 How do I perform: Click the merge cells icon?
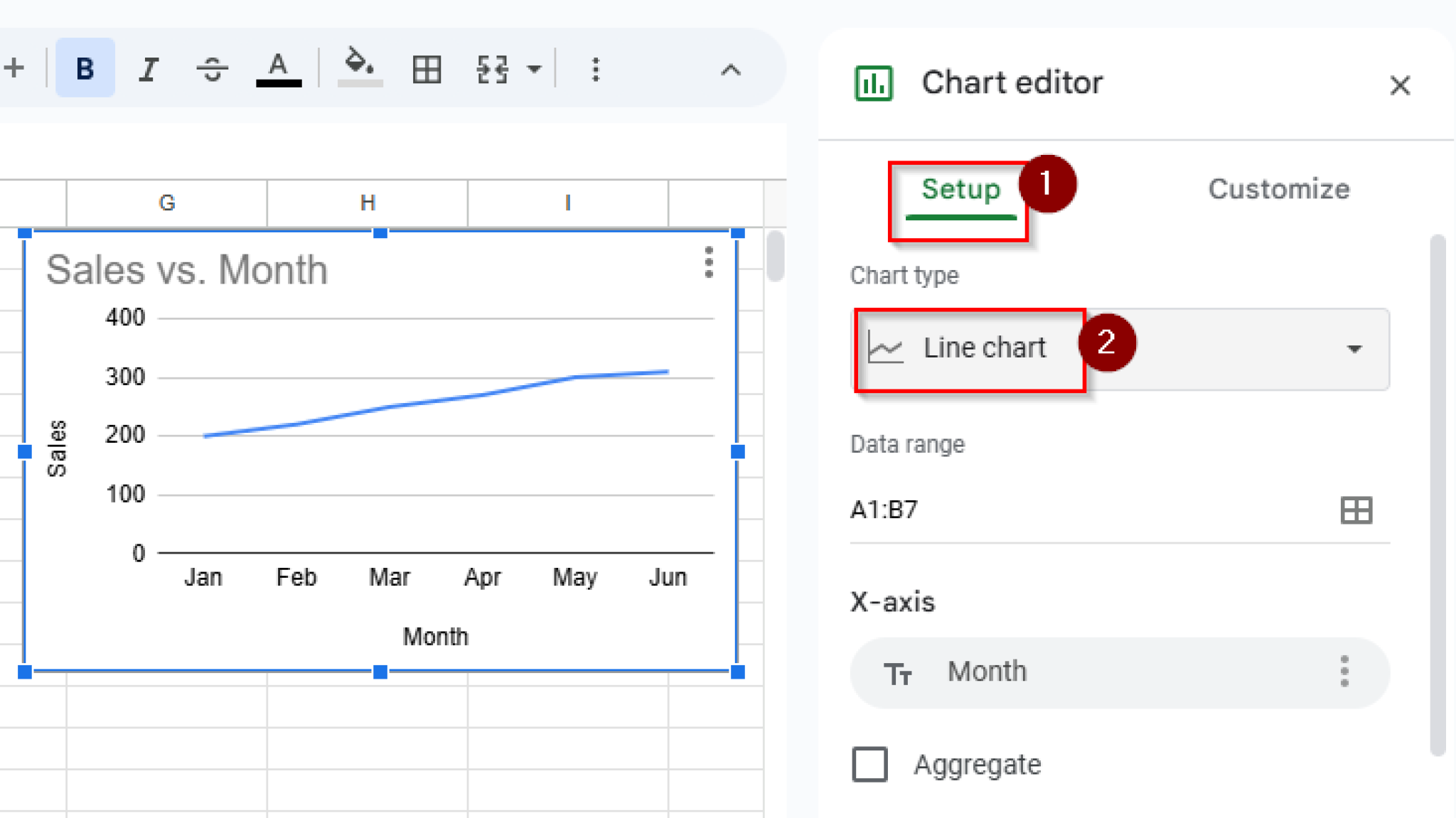492,69
